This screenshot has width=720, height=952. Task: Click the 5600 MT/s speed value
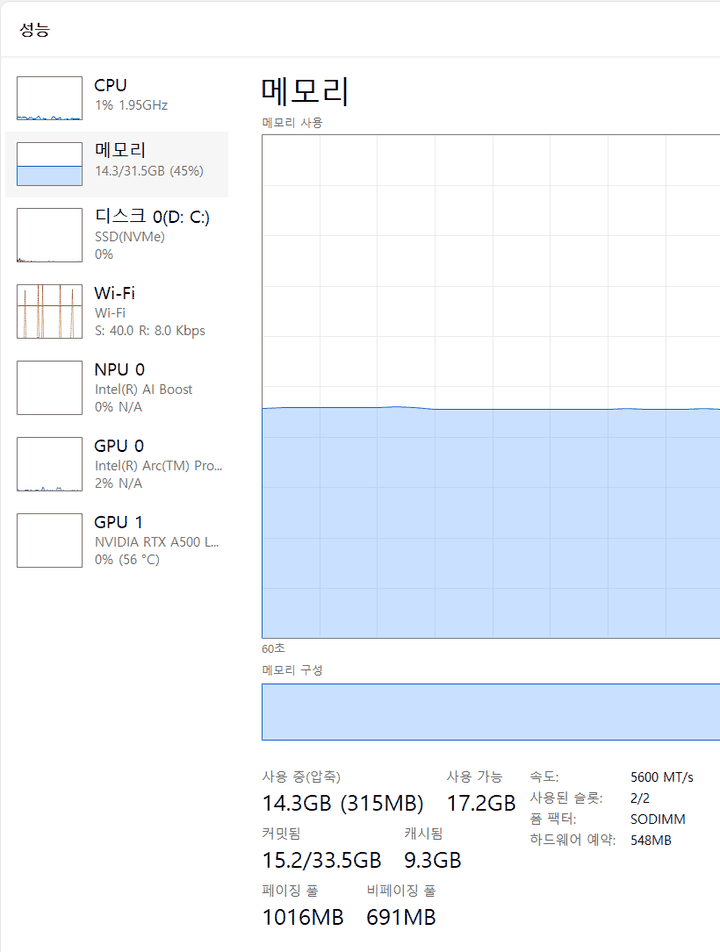coord(662,777)
